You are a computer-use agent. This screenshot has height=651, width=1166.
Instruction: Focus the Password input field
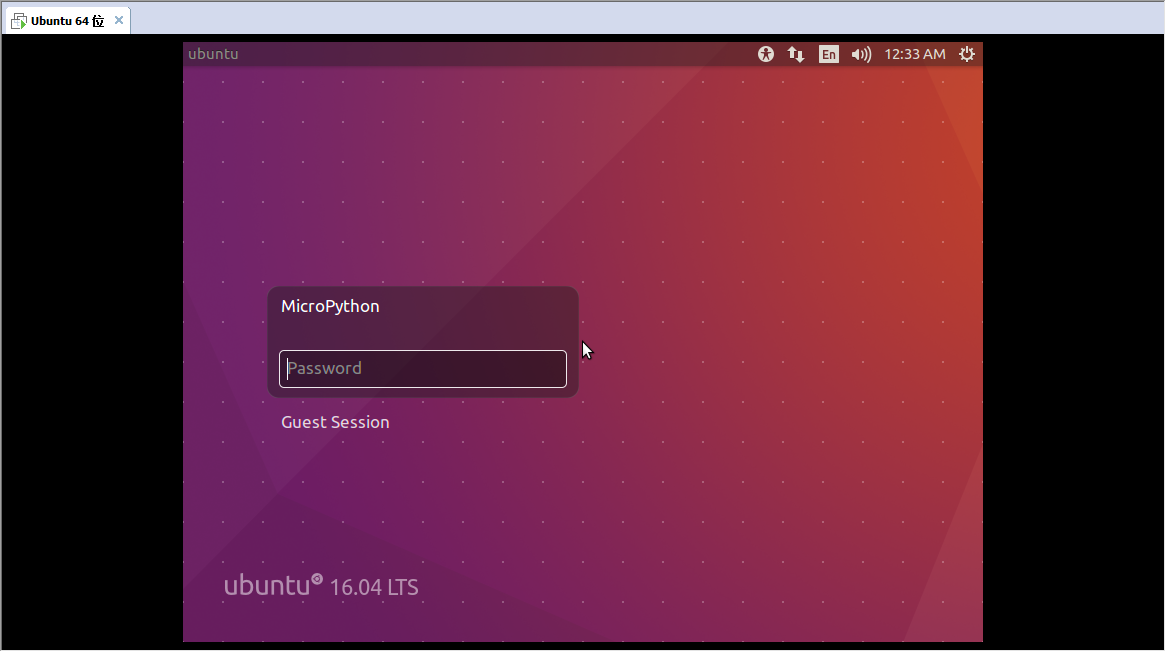pos(422,369)
